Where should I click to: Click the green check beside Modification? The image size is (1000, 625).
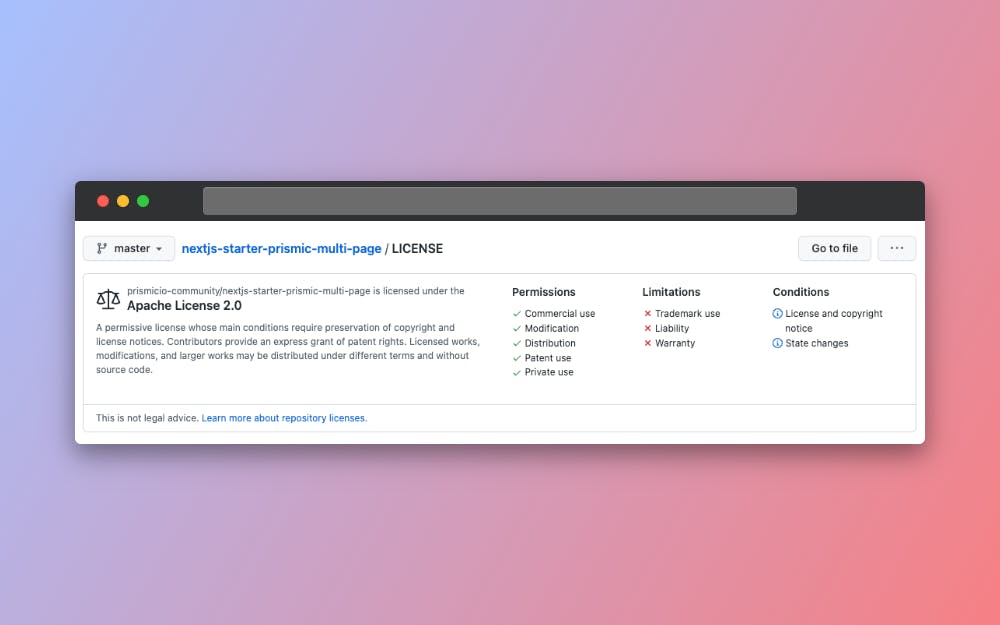(x=517, y=328)
